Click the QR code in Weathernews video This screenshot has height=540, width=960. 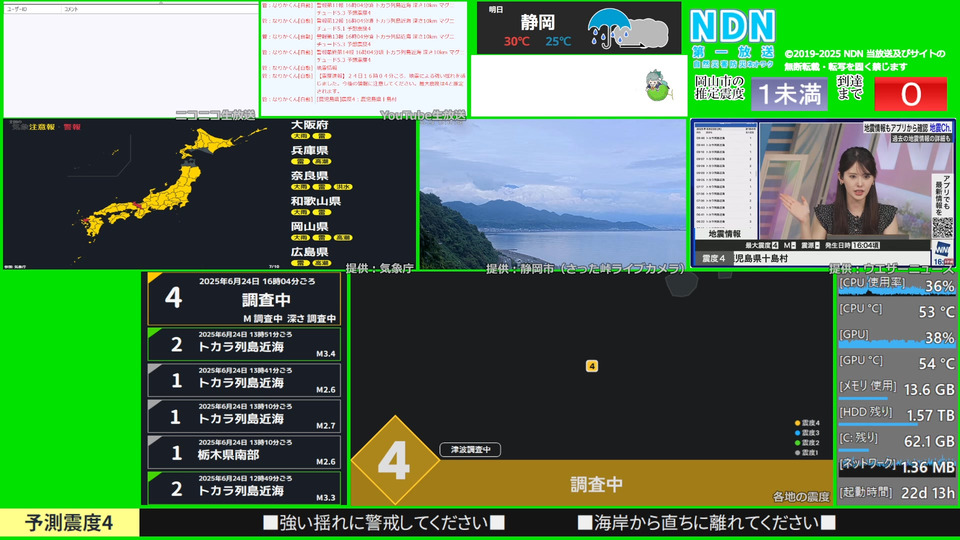click(942, 228)
